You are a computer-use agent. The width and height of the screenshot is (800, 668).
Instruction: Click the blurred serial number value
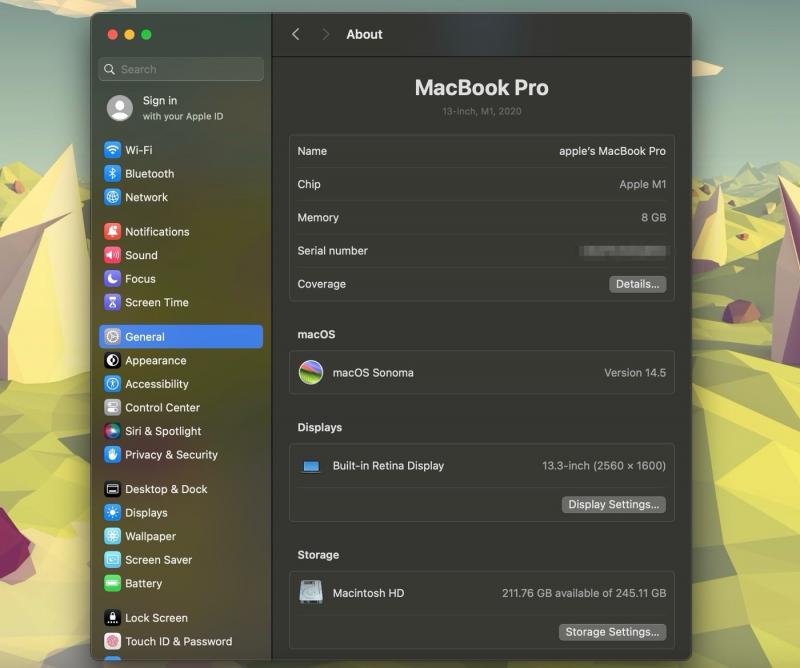pyautogui.click(x=622, y=251)
